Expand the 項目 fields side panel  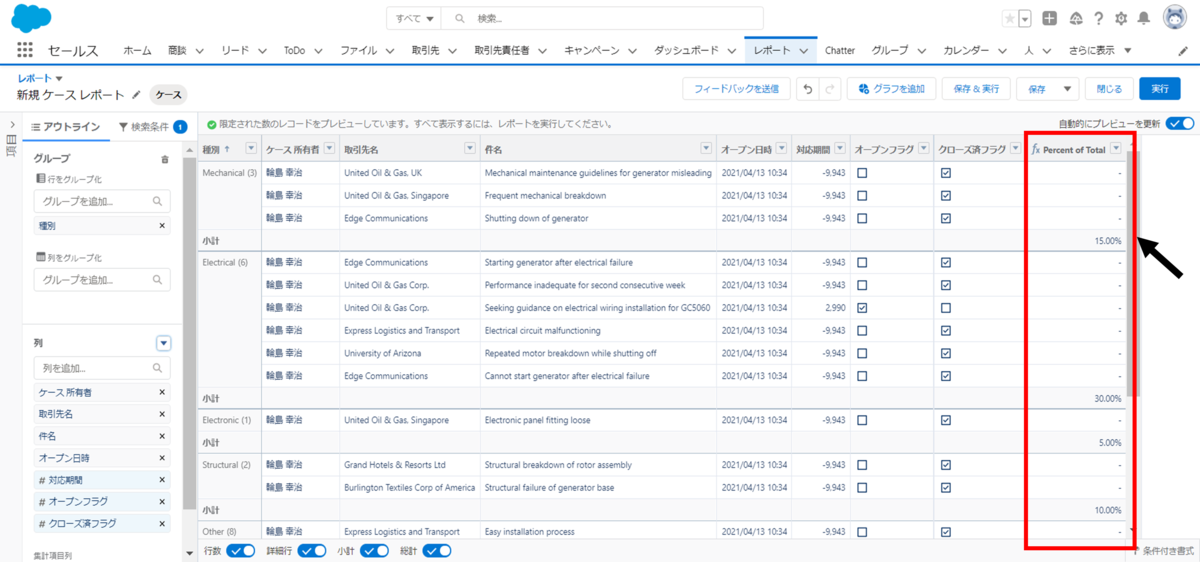pos(11,126)
